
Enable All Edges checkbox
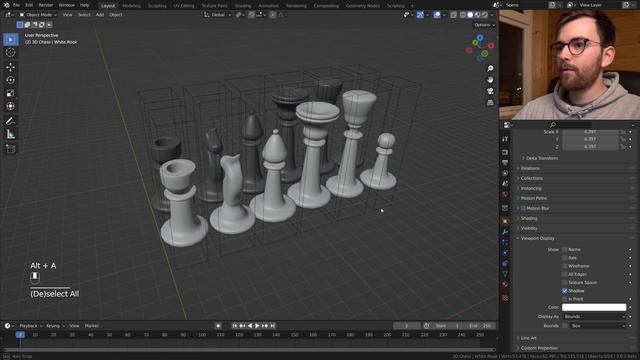(x=564, y=274)
